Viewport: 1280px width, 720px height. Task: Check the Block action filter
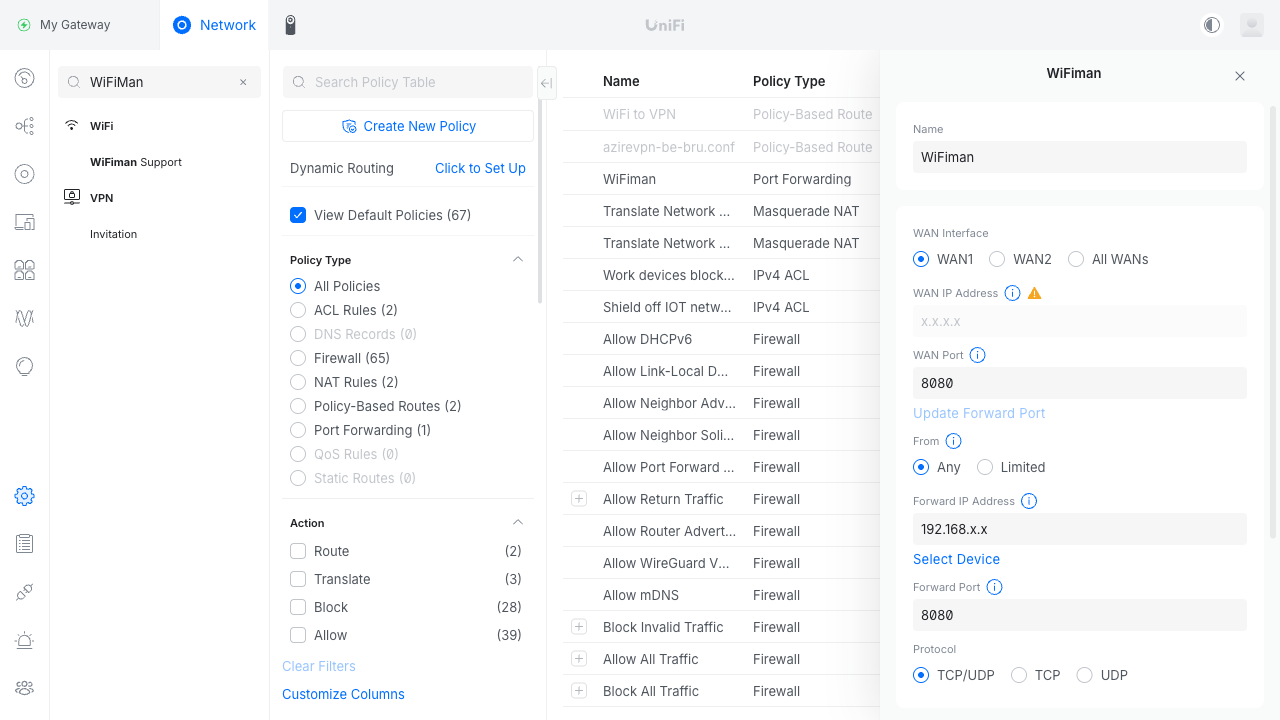[x=298, y=607]
